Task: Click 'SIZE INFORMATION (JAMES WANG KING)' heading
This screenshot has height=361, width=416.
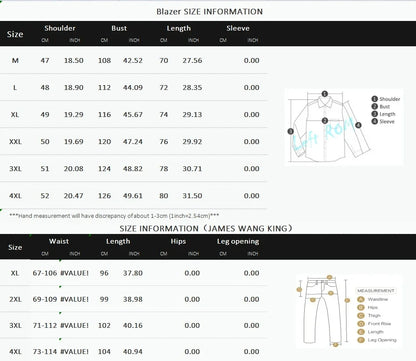Action: point(206,228)
